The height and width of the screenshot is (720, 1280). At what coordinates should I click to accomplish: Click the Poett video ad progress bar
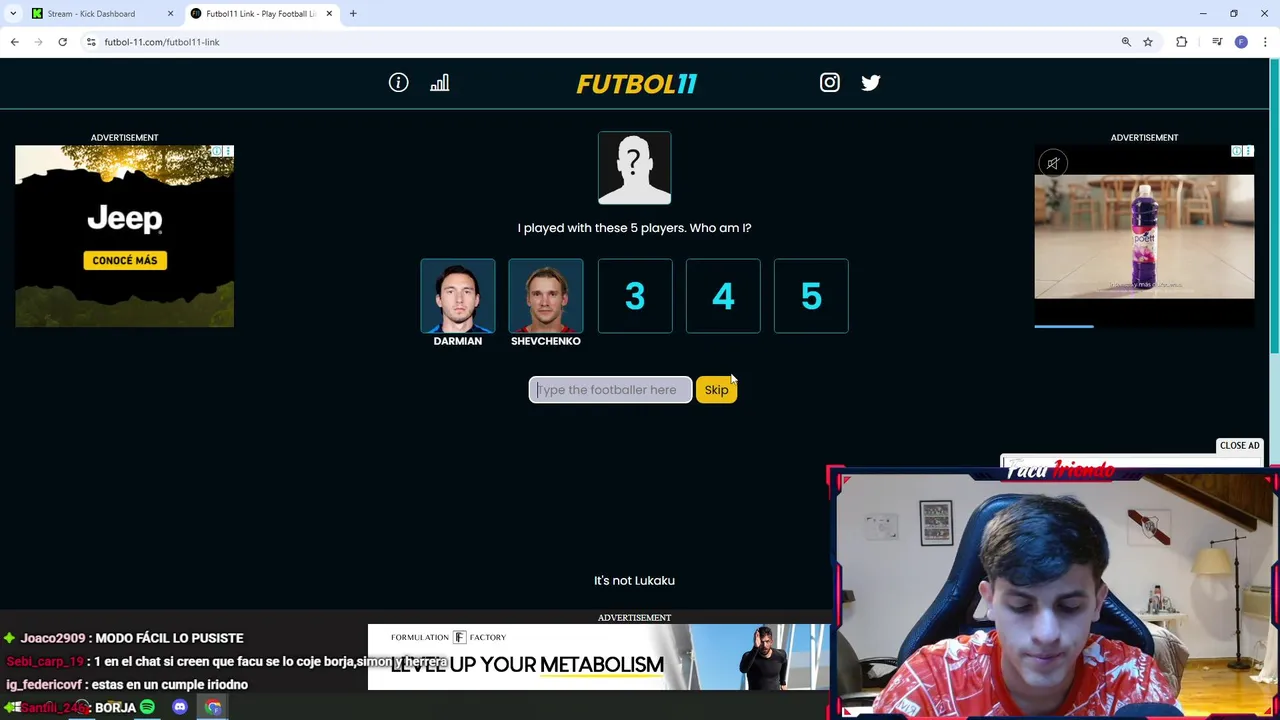tap(1144, 326)
